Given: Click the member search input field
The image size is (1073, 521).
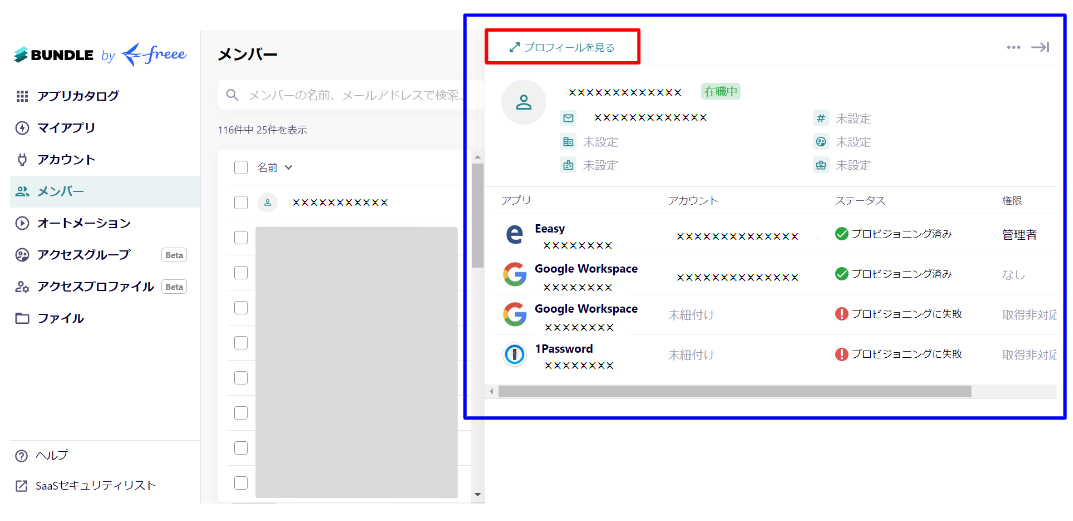Looking at the screenshot, I should pyautogui.click(x=350, y=95).
